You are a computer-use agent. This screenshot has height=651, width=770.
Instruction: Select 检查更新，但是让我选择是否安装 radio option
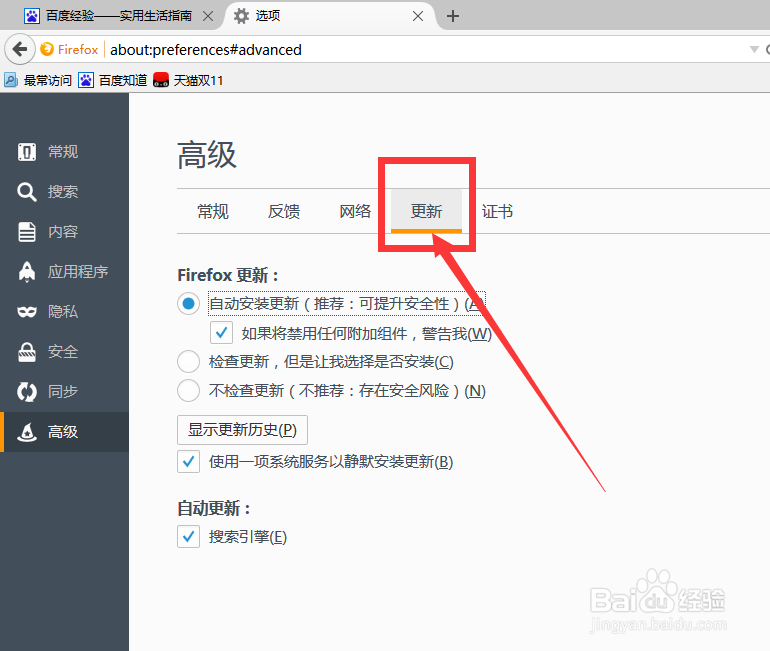[x=189, y=362]
